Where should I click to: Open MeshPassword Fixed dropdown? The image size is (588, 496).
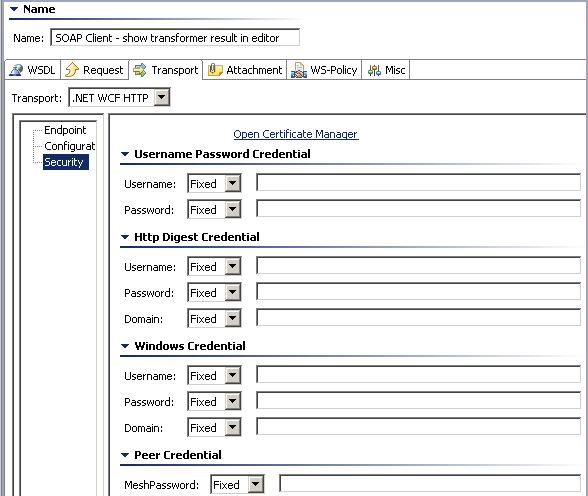point(256,484)
